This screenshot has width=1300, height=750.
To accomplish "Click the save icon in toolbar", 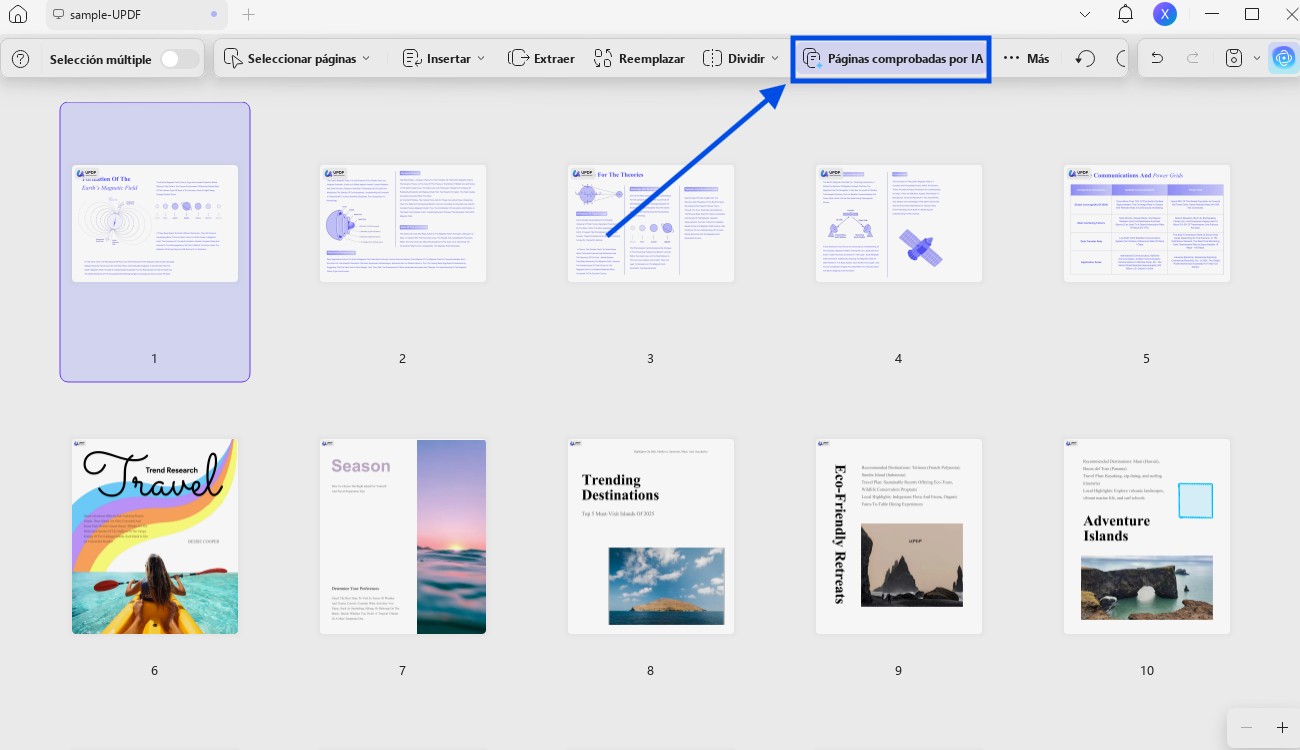I will 1234,59.
